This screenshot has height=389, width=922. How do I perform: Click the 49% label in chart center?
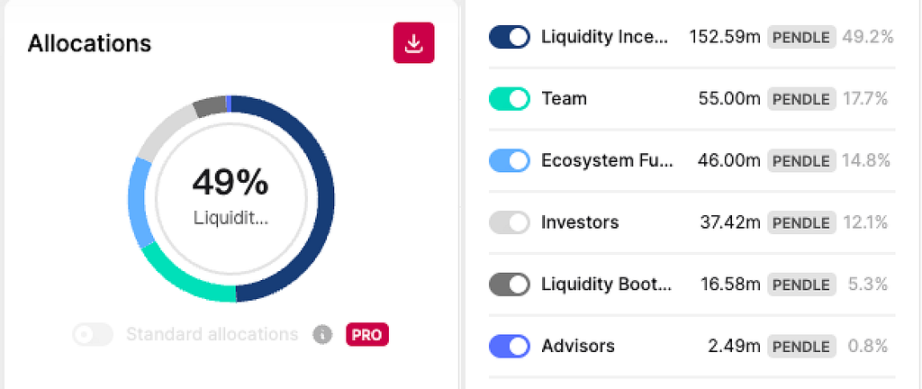pyautogui.click(x=230, y=183)
